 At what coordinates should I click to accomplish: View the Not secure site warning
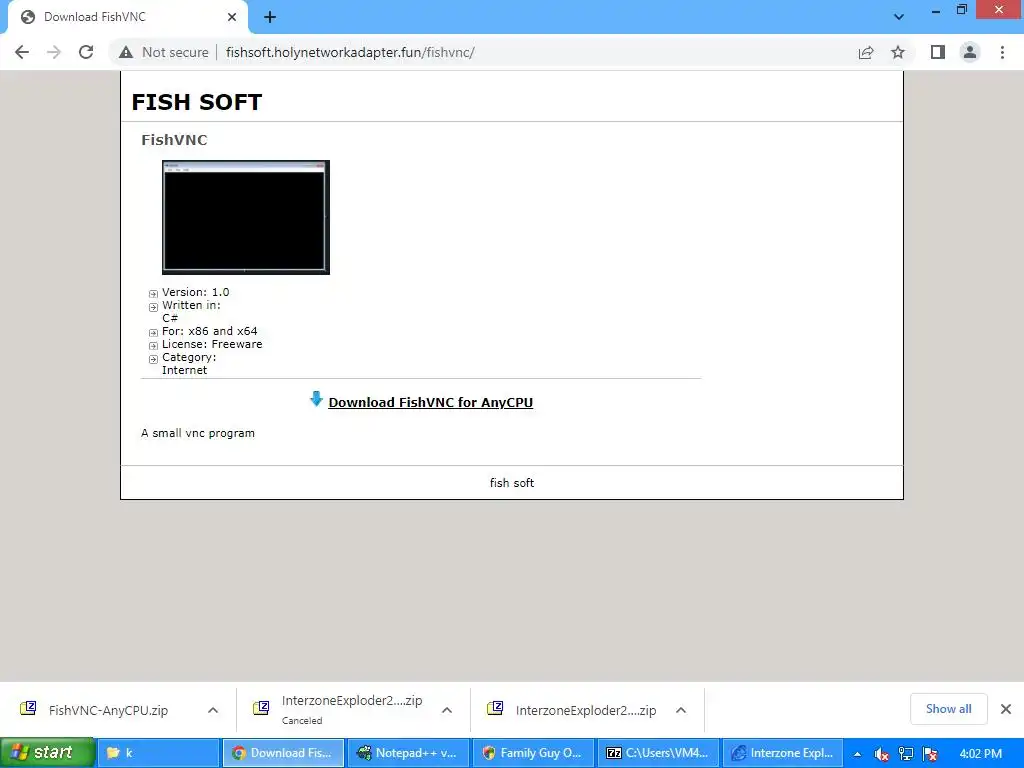[164, 52]
